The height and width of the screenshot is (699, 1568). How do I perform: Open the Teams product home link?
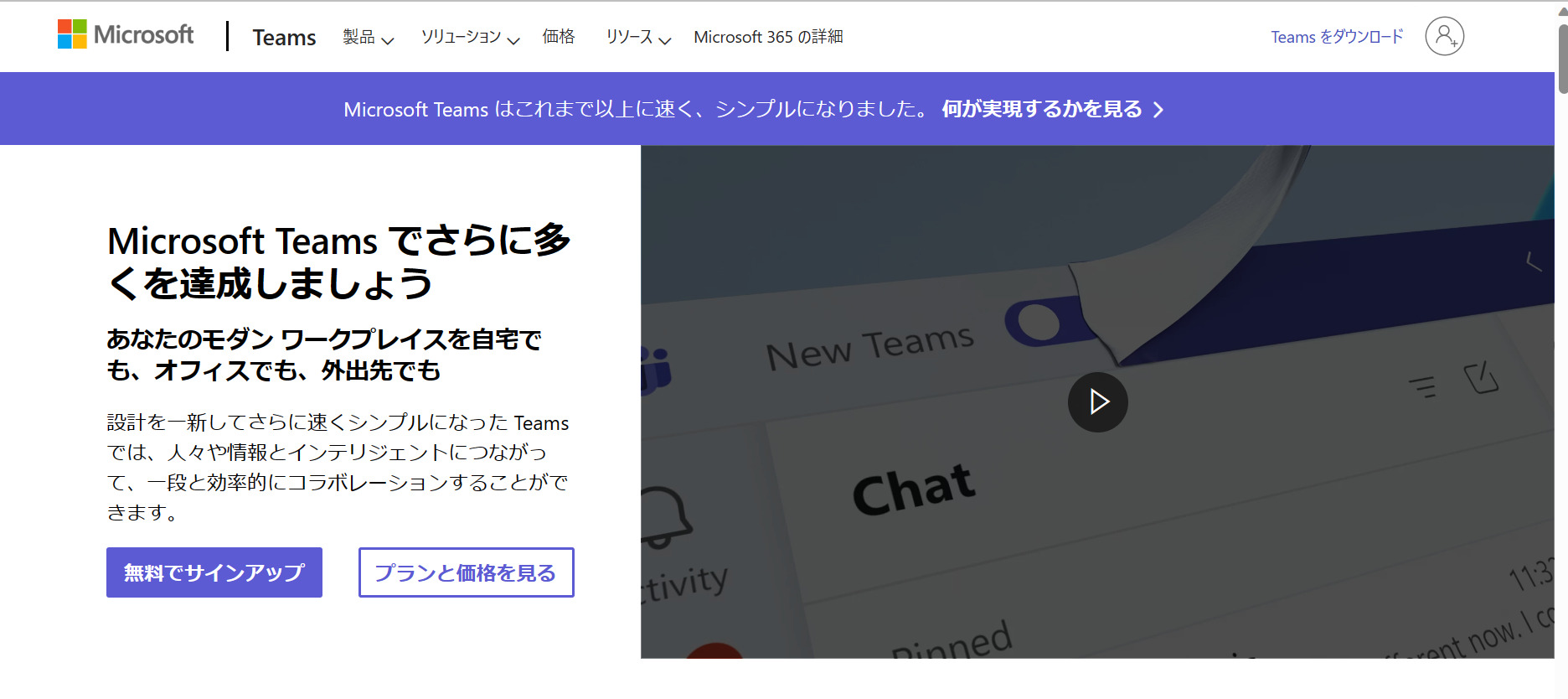click(x=284, y=38)
